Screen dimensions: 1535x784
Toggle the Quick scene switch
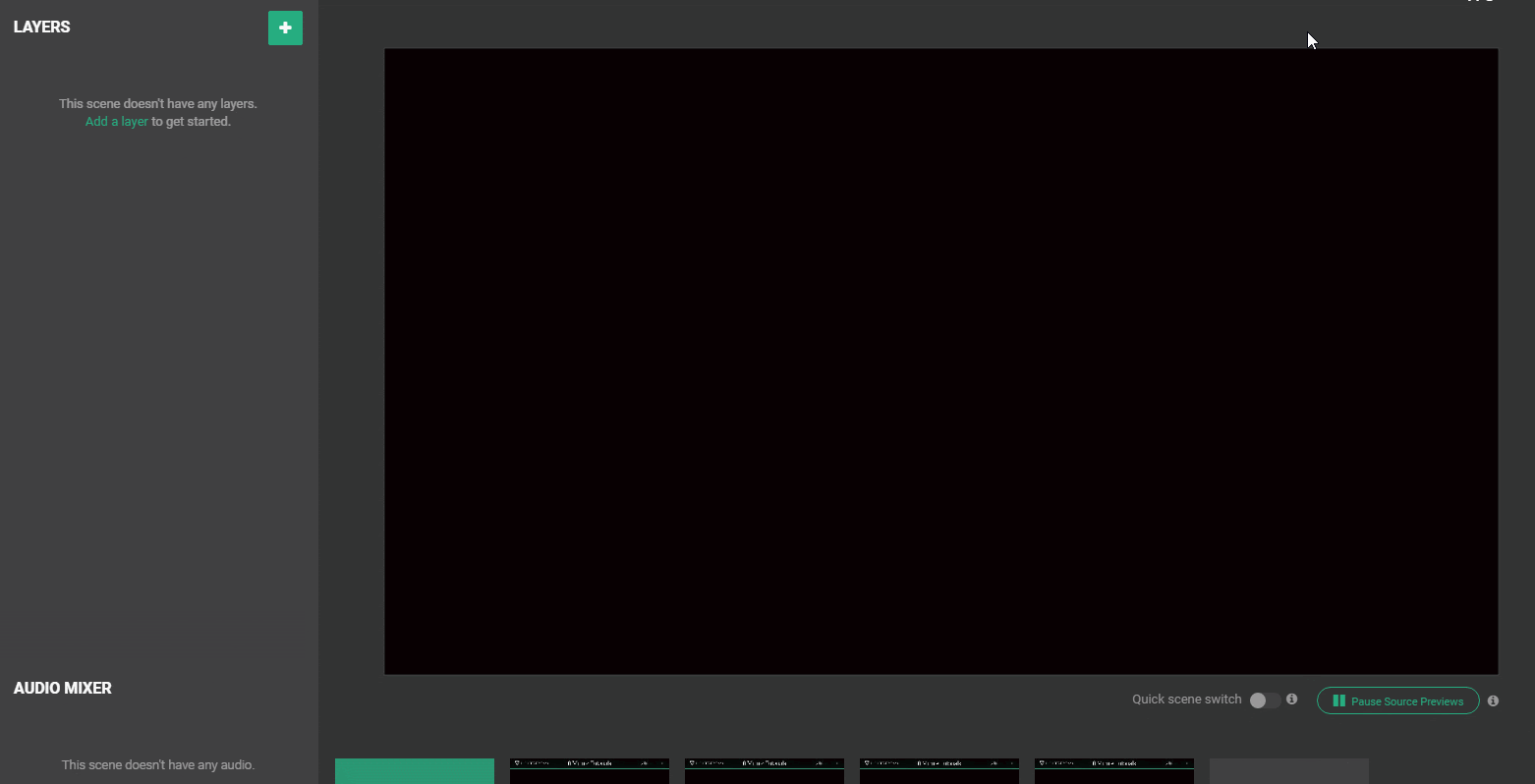(1265, 700)
